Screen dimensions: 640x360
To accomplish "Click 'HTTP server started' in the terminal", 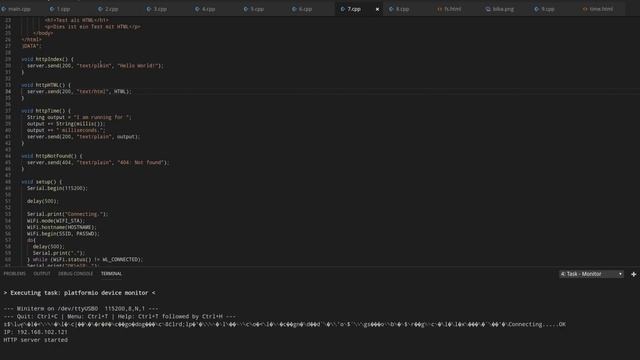I will (36, 340).
